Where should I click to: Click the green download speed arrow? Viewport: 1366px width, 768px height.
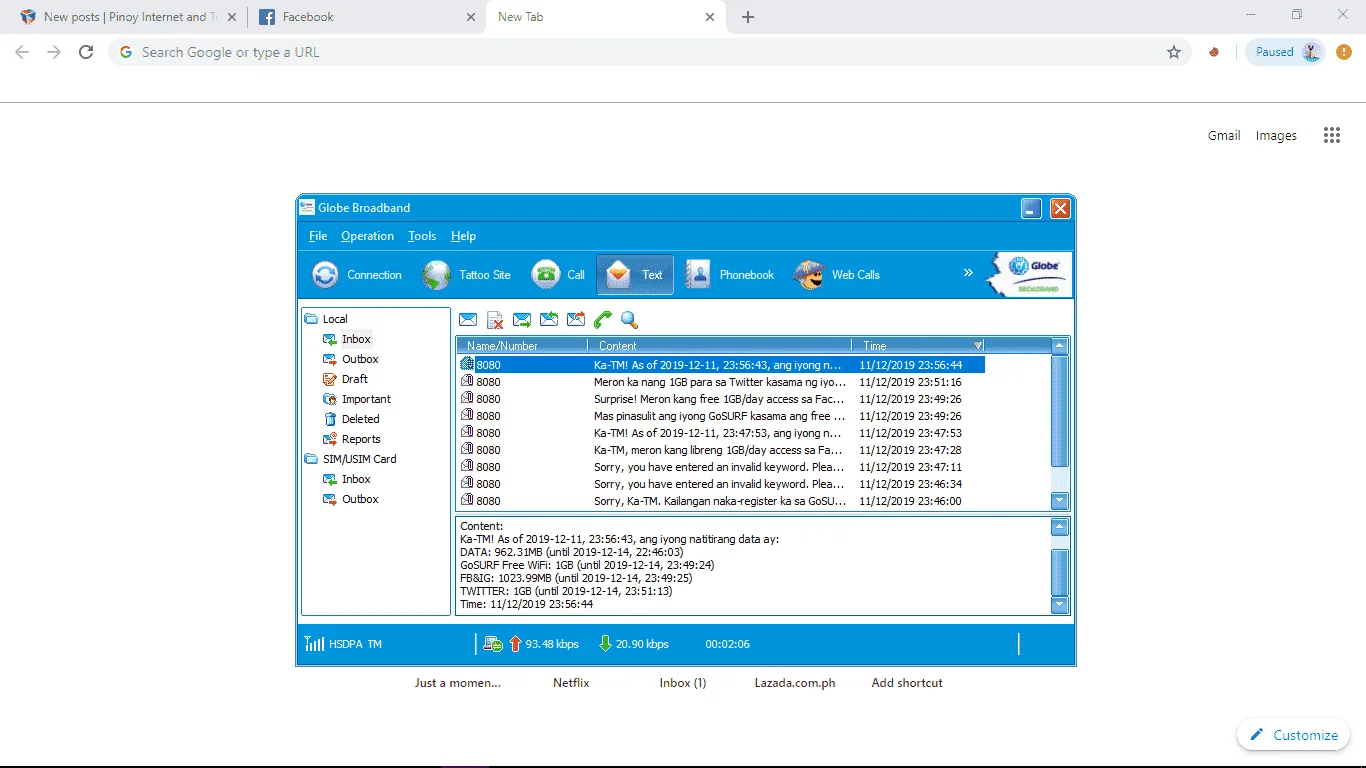605,644
